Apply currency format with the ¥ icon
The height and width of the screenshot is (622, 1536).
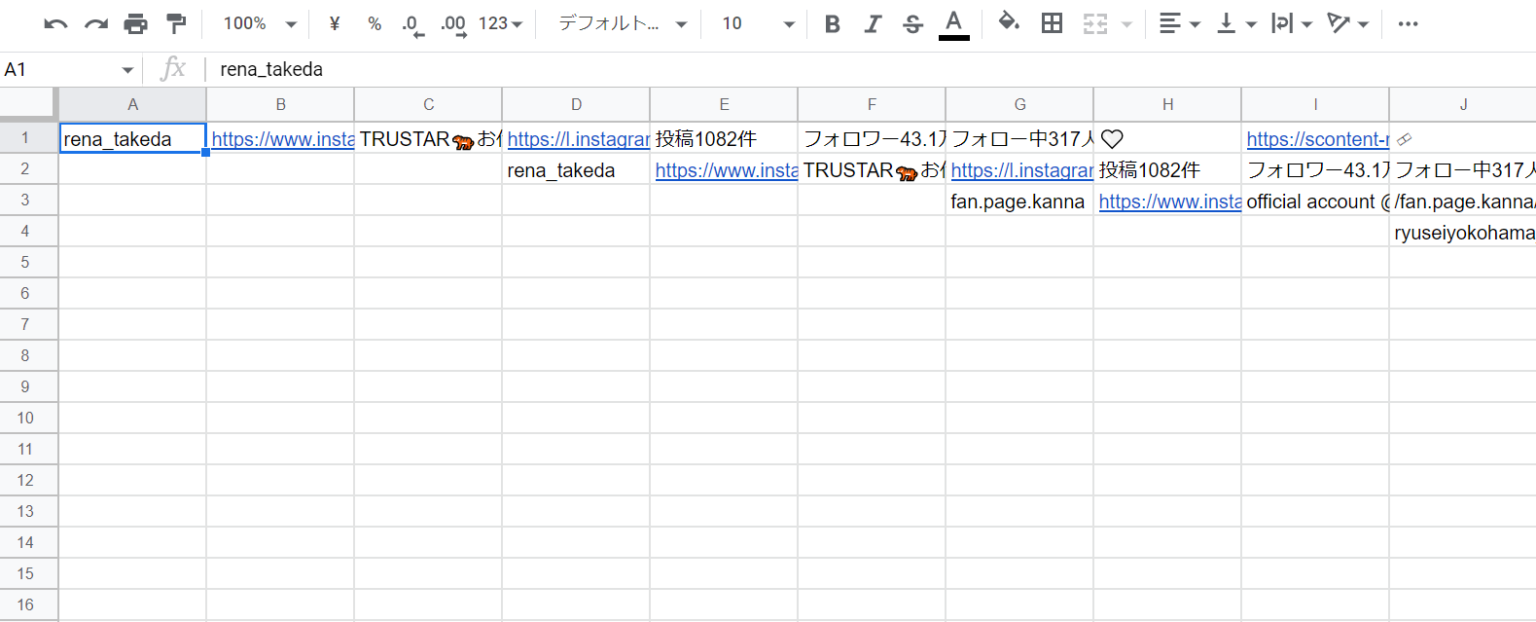click(x=334, y=22)
